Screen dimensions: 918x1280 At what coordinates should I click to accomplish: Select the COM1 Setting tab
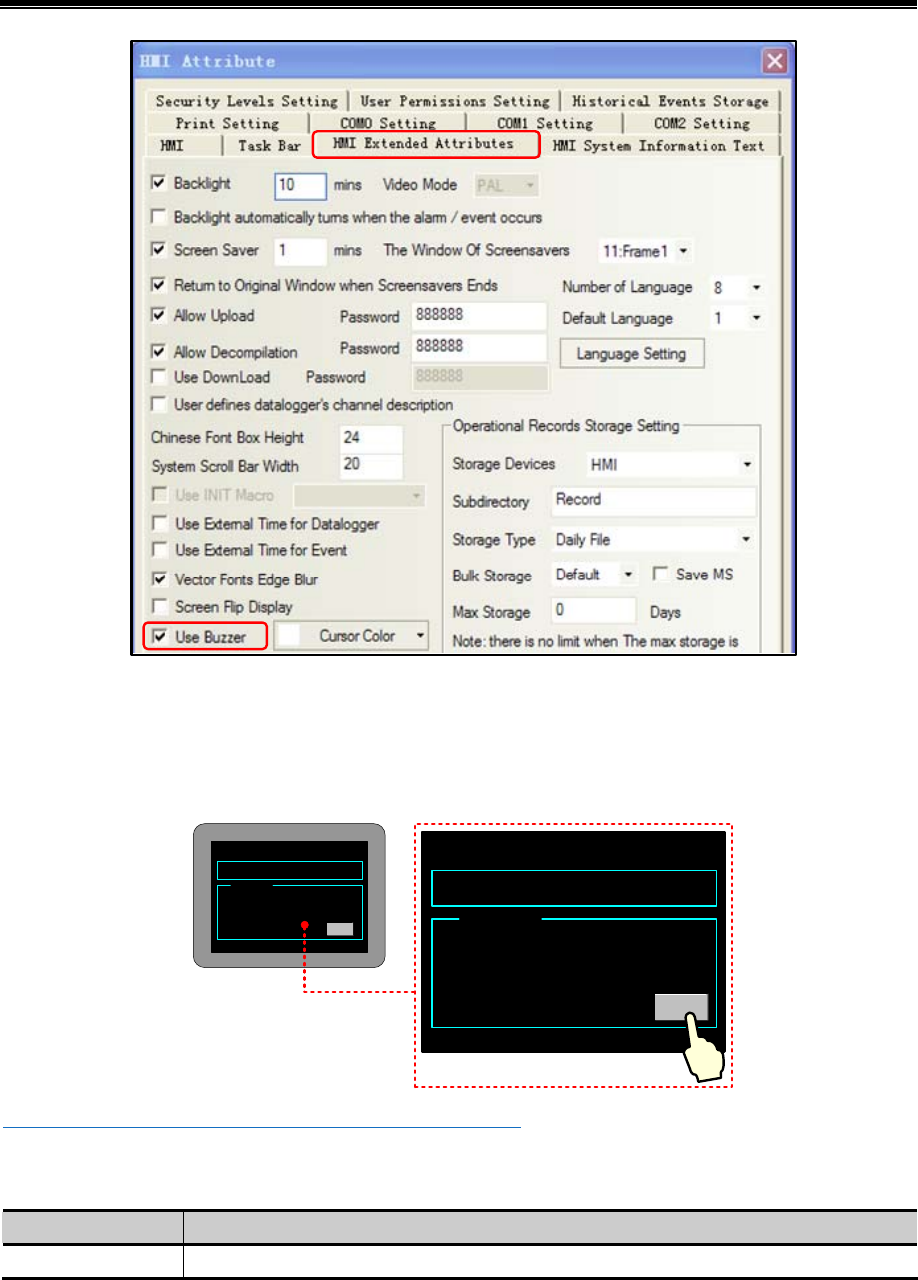click(x=545, y=123)
